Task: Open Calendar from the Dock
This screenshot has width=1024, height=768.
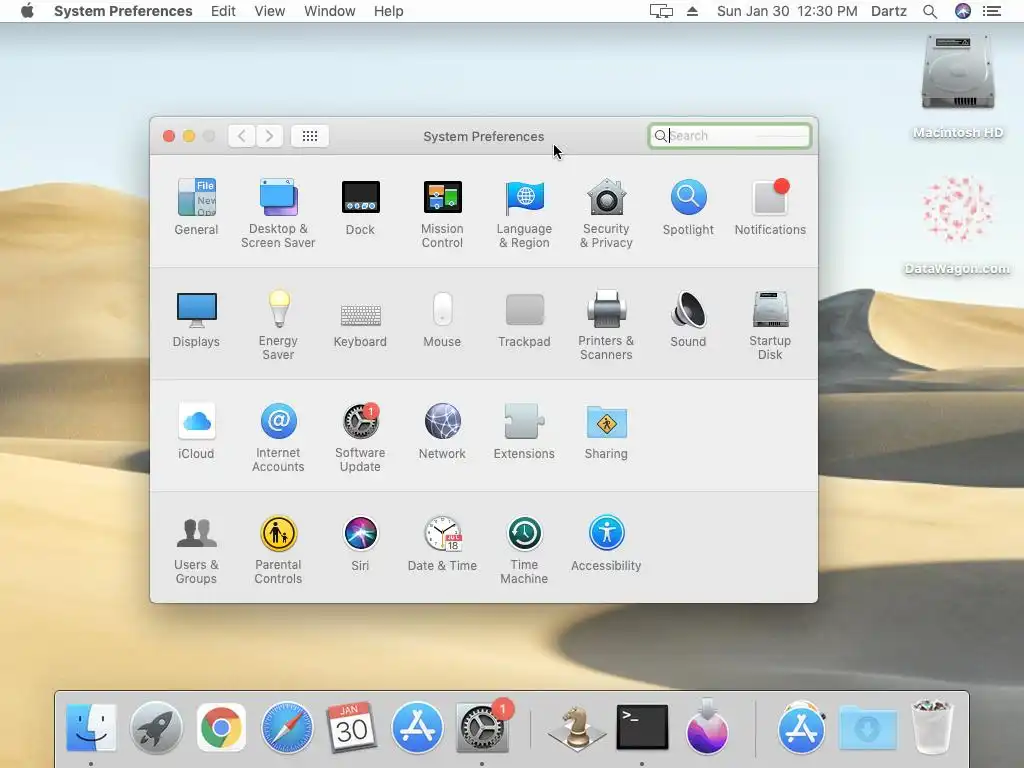Action: coord(351,727)
